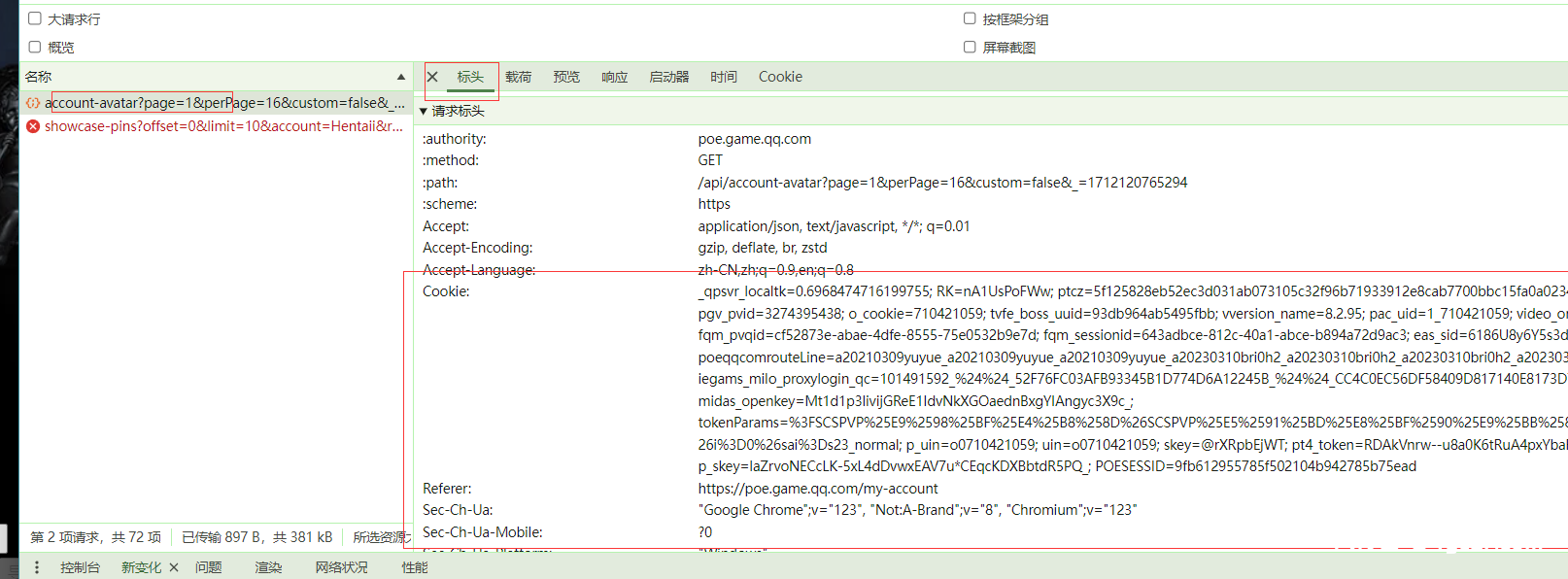Select the showcase-pins failed request
Screen dimensions: 1568x579
pyautogui.click(x=222, y=126)
